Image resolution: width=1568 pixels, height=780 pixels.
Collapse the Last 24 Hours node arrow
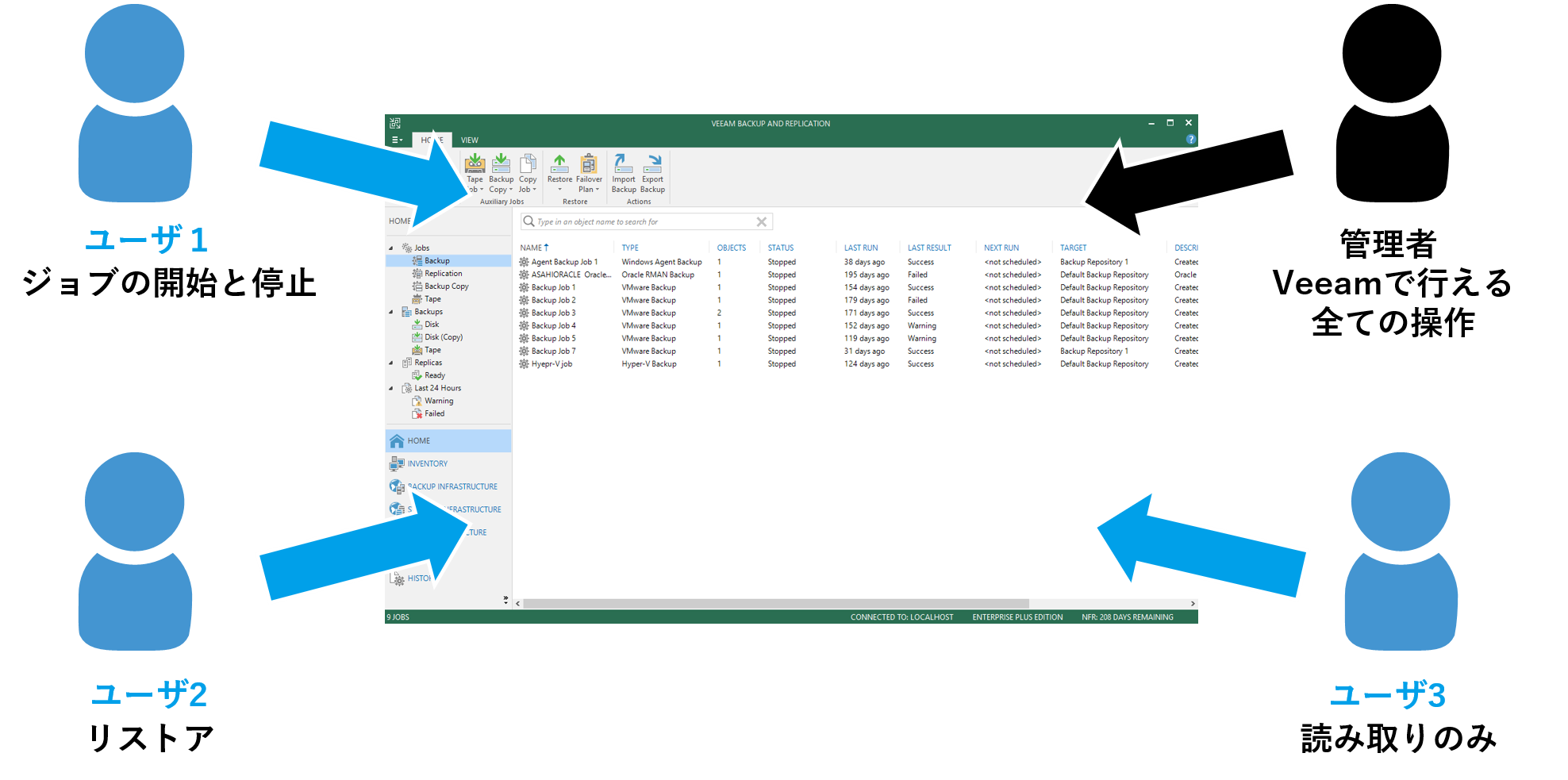[390, 388]
